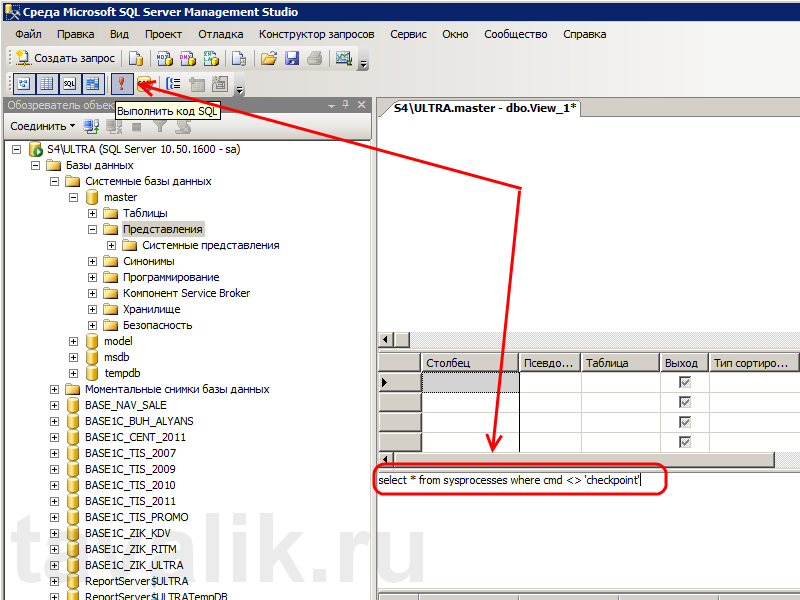Screen dimensions: 800x600
Task: Toggle the Выход checkbox in the second grid row
Action: click(685, 402)
